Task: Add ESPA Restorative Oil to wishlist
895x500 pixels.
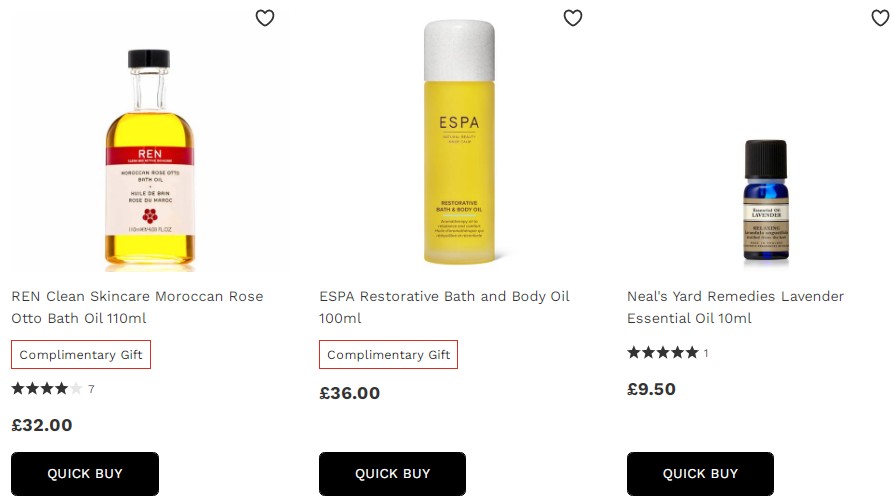Action: point(573,18)
